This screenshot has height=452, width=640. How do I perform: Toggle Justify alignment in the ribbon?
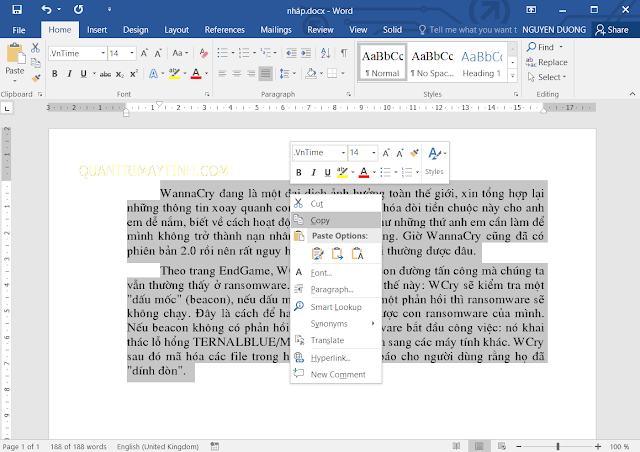click(266, 74)
